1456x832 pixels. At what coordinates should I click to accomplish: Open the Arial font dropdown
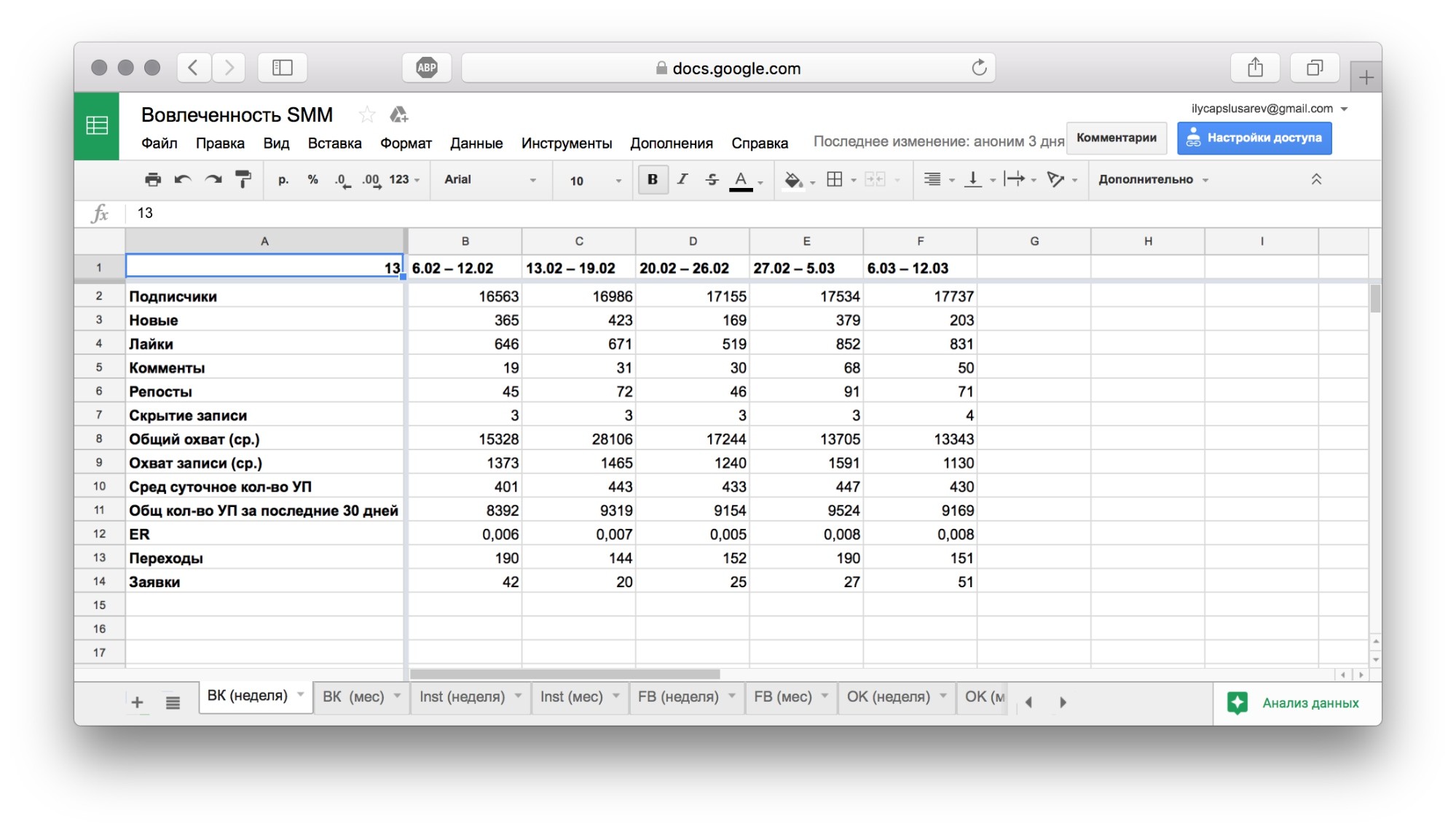coord(490,180)
